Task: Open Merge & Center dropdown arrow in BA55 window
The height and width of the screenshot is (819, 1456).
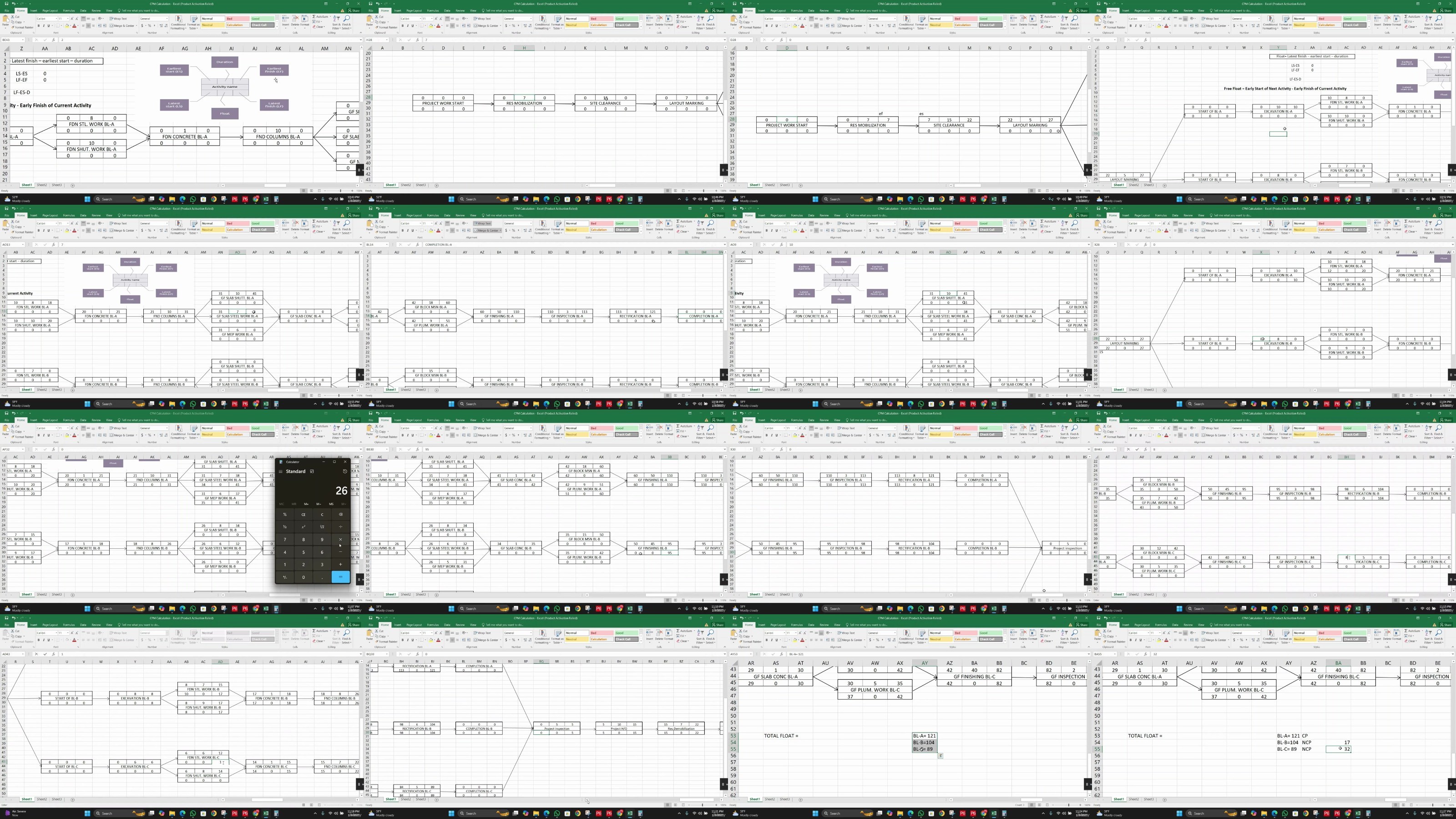Action: point(1229,640)
